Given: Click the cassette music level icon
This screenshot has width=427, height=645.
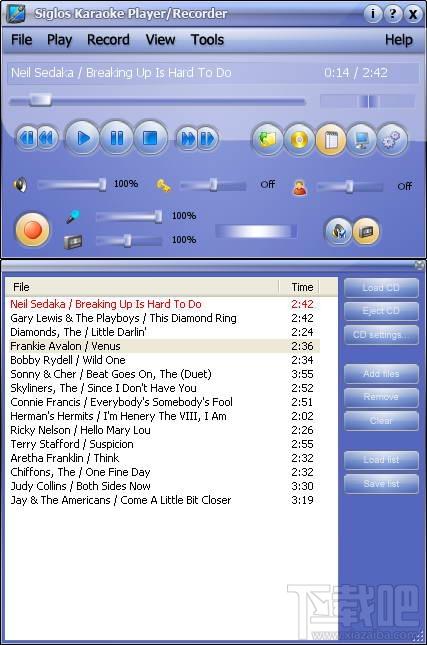Looking at the screenshot, I should point(73,241).
